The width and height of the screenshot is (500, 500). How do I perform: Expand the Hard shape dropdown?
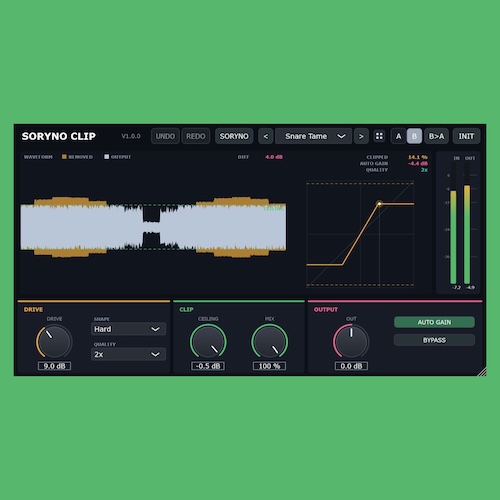(128, 329)
